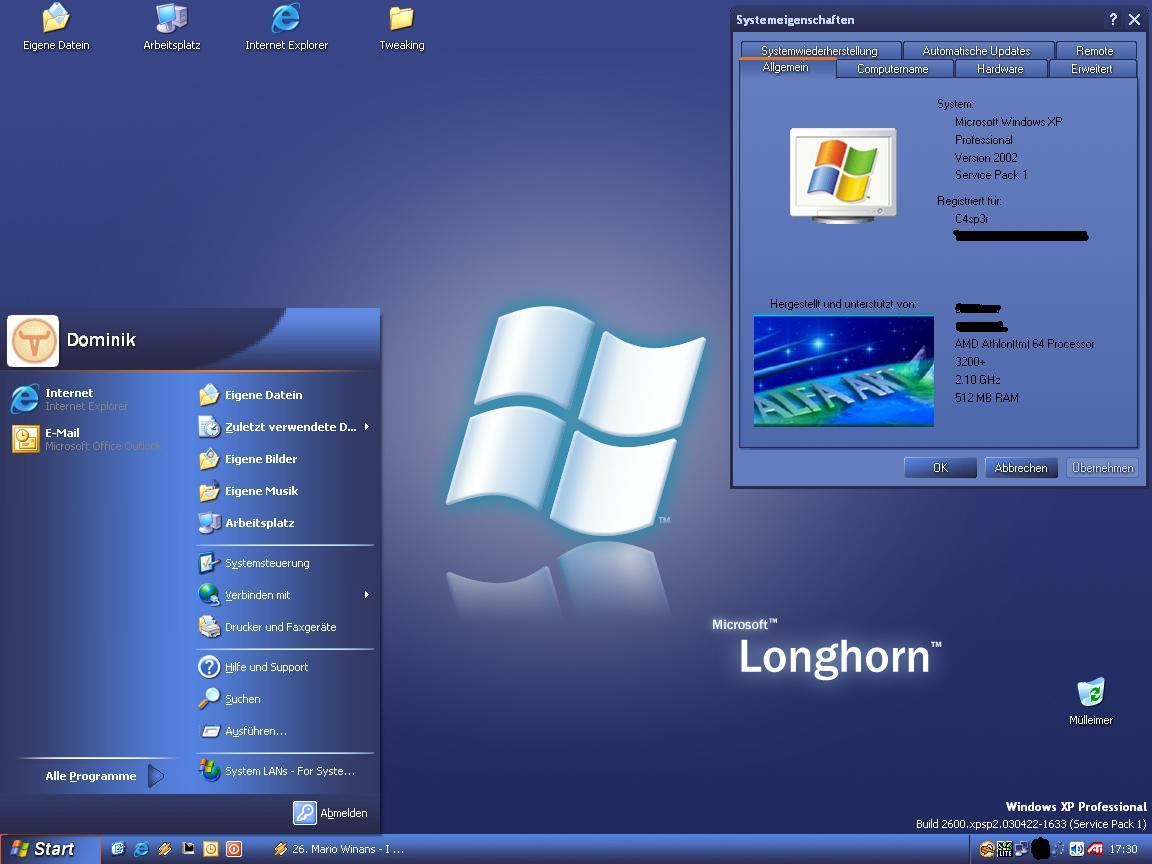Click Abbrechen in Systemeigenschaften
The image size is (1152, 864).
[1020, 468]
